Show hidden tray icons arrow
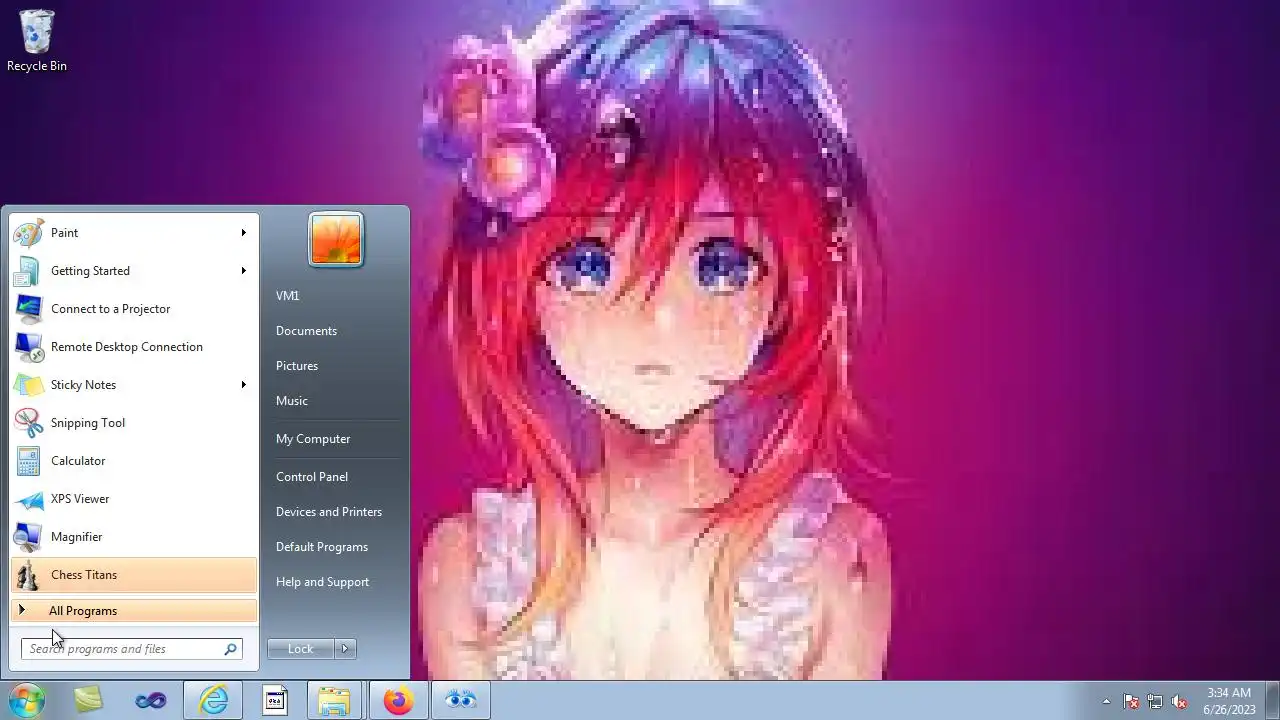This screenshot has height=720, width=1280. point(1106,702)
